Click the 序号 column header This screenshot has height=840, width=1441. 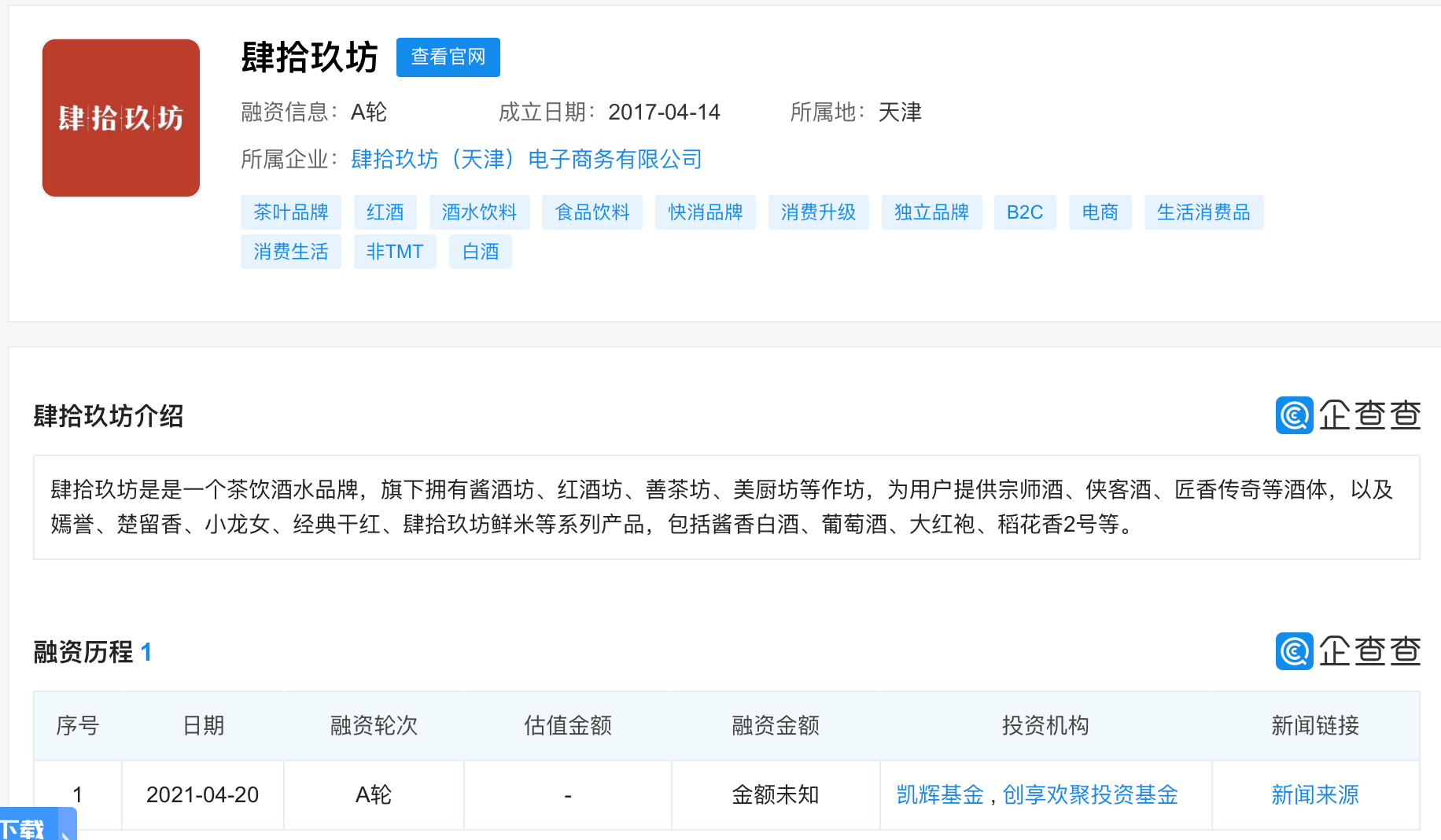(x=78, y=725)
